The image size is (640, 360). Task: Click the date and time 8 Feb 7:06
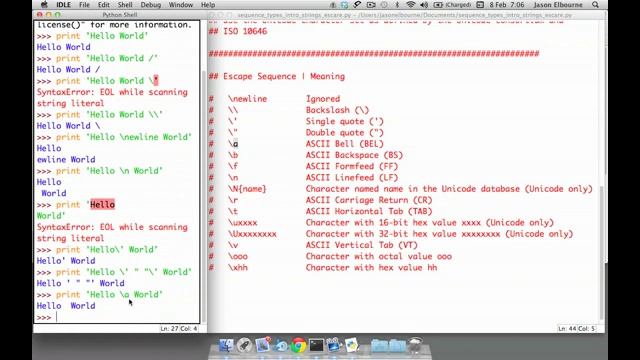coord(507,5)
